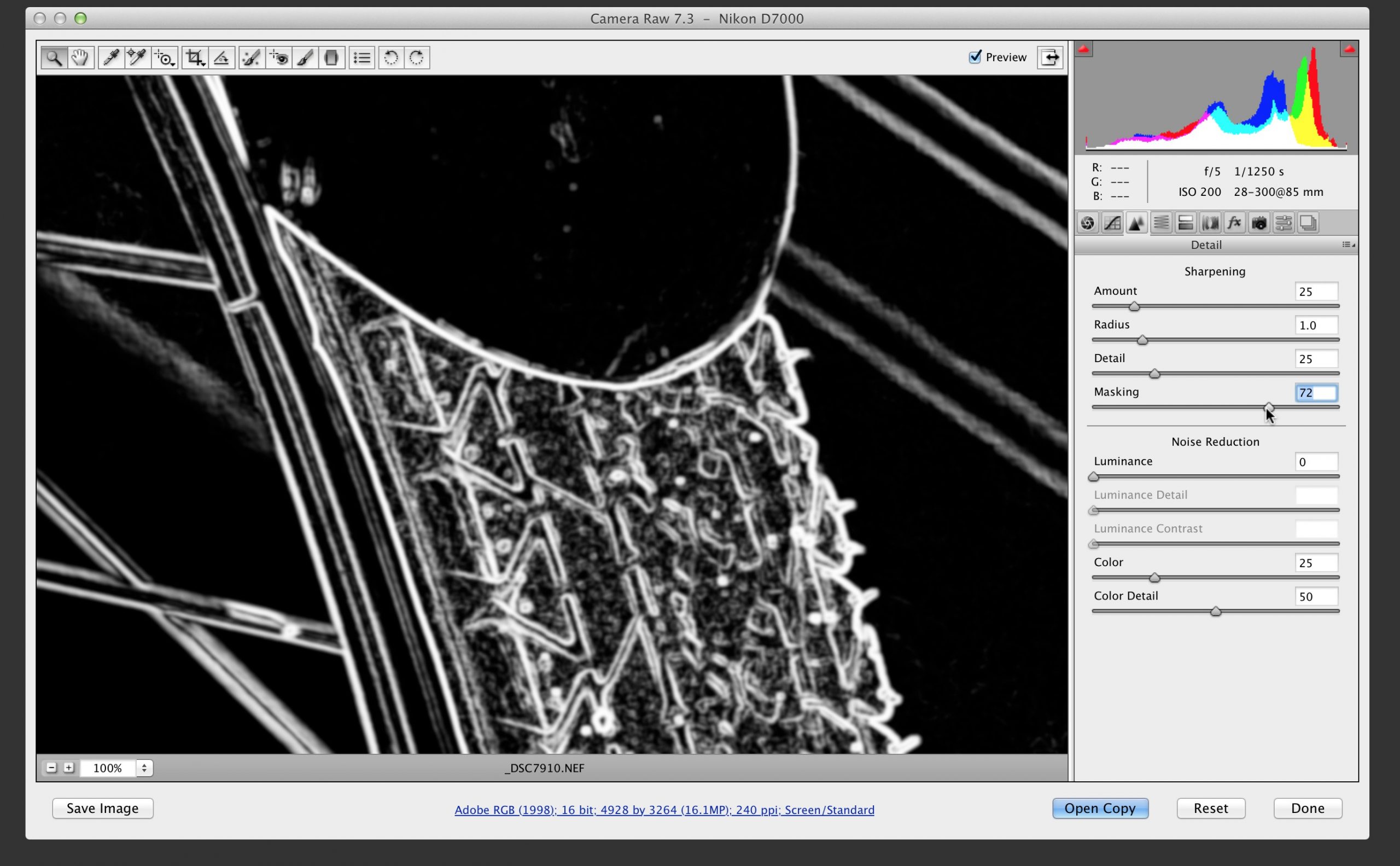Open workflow options link Adobe RGB
This screenshot has width=1400, height=866.
[664, 810]
